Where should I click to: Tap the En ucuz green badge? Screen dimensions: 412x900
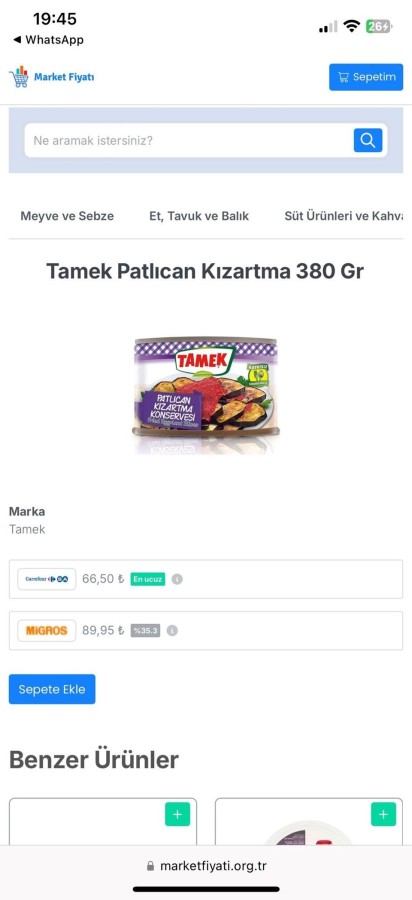tap(147, 579)
